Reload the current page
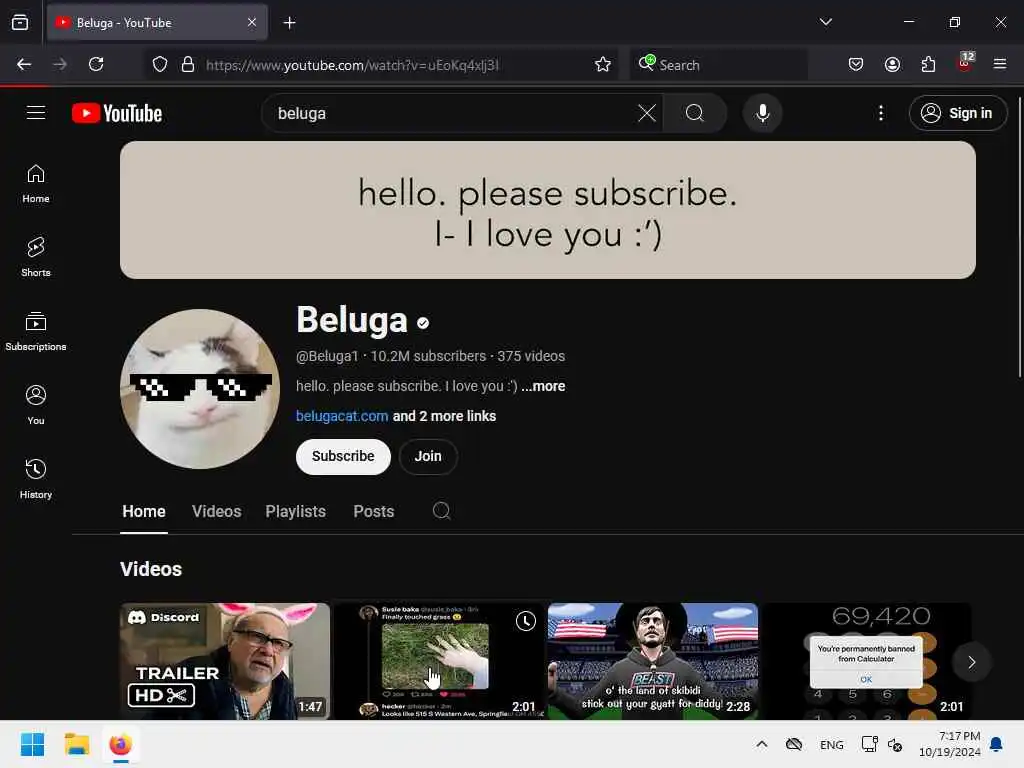Screen dimensions: 1024x768 pyautogui.click(x=96, y=64)
